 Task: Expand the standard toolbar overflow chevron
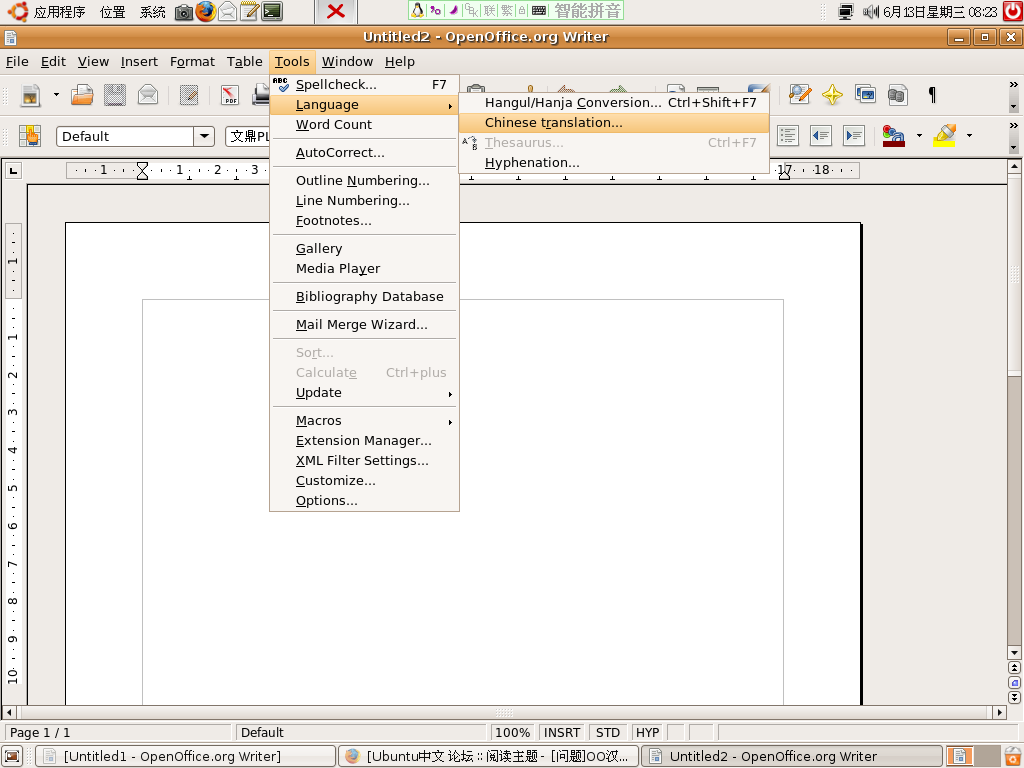click(x=1013, y=84)
